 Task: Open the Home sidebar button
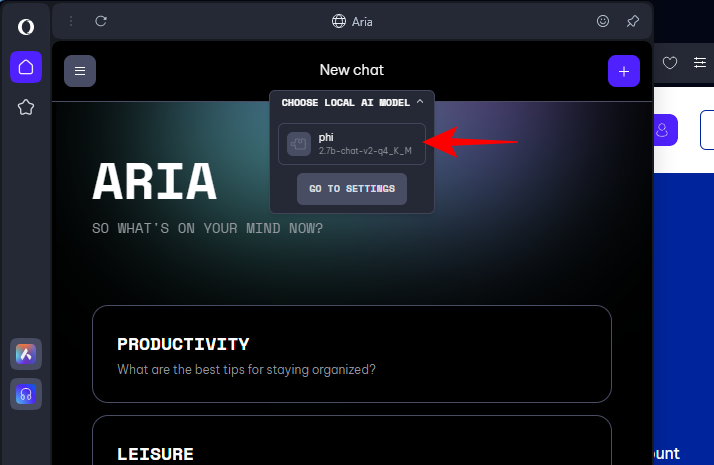26,67
